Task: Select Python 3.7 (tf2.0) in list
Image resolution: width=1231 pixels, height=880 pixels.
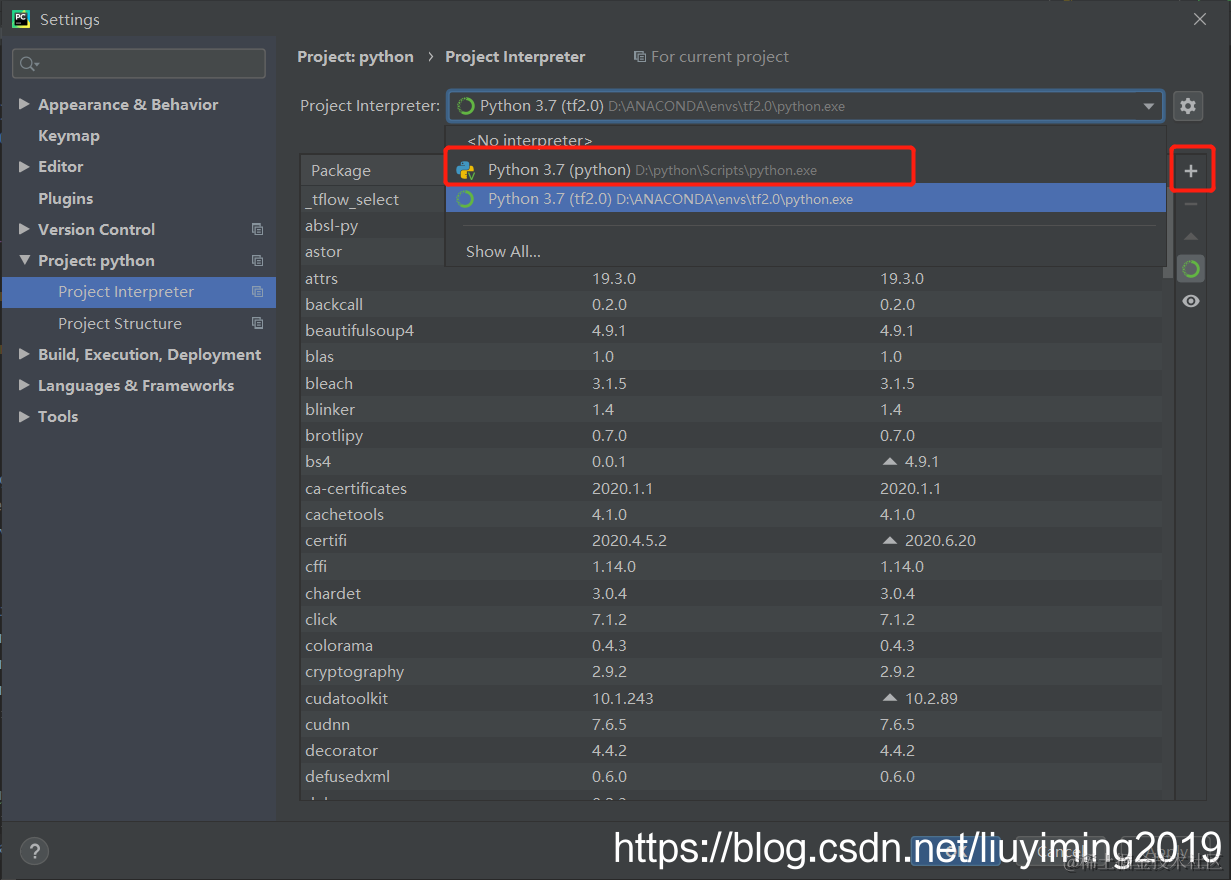Action: (806, 199)
